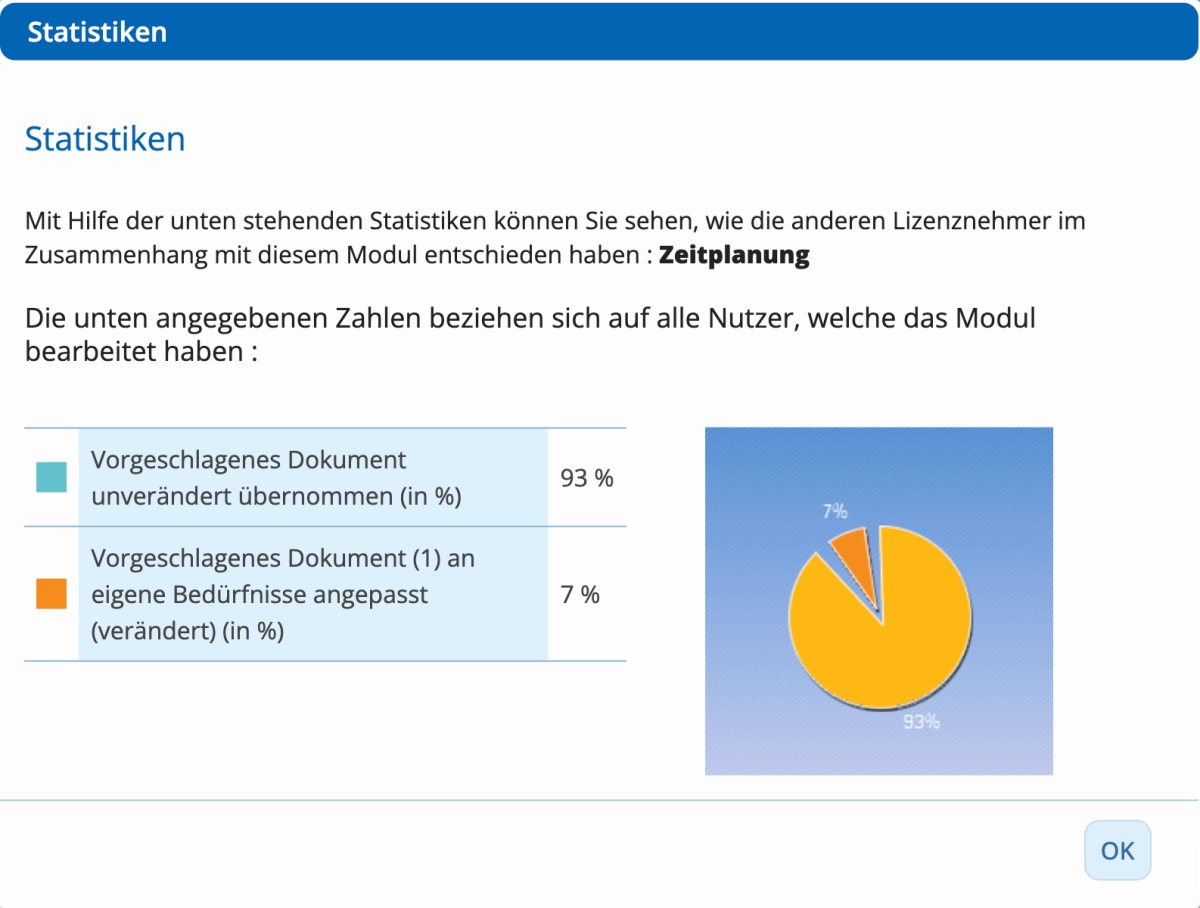The height and width of the screenshot is (908, 1200).
Task: Click the blue Statistiken heading
Action: pos(104,138)
